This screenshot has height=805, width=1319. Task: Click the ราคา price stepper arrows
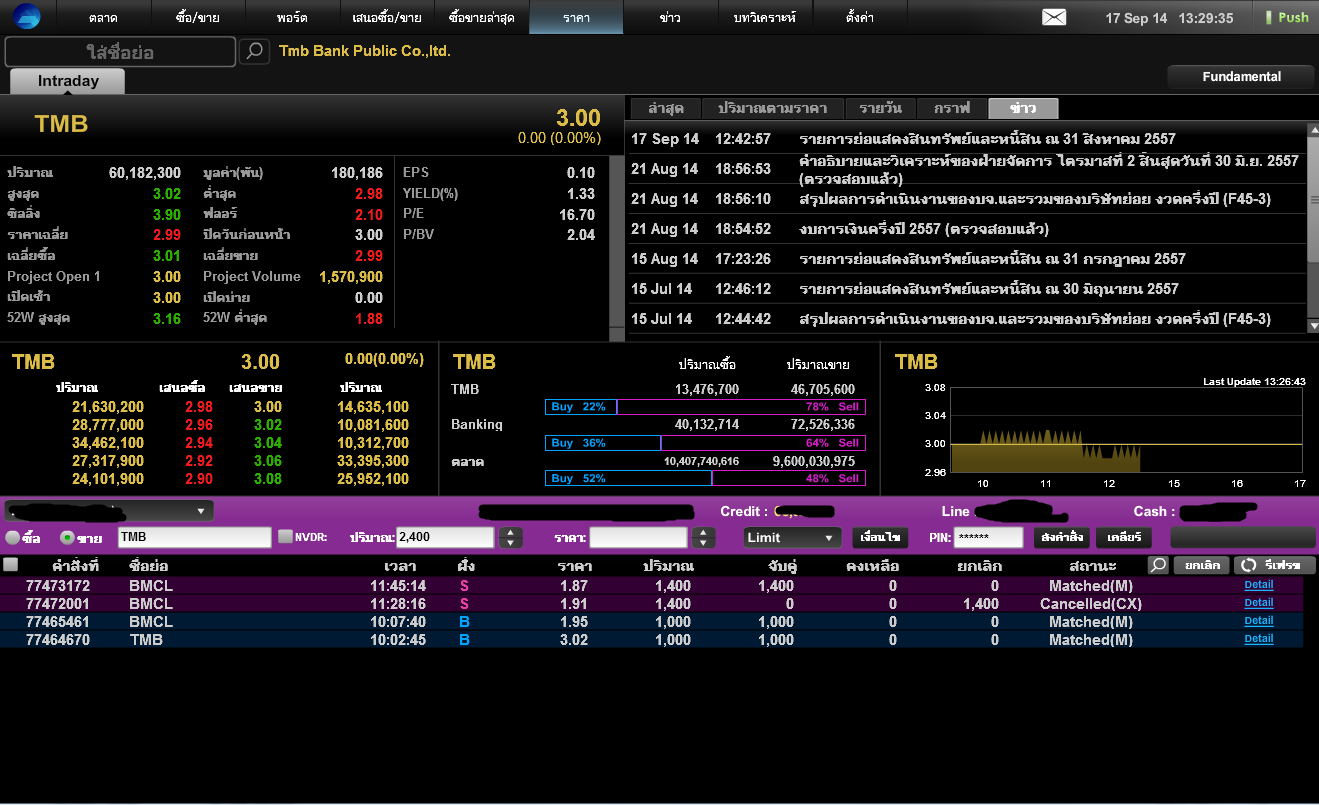coord(703,538)
